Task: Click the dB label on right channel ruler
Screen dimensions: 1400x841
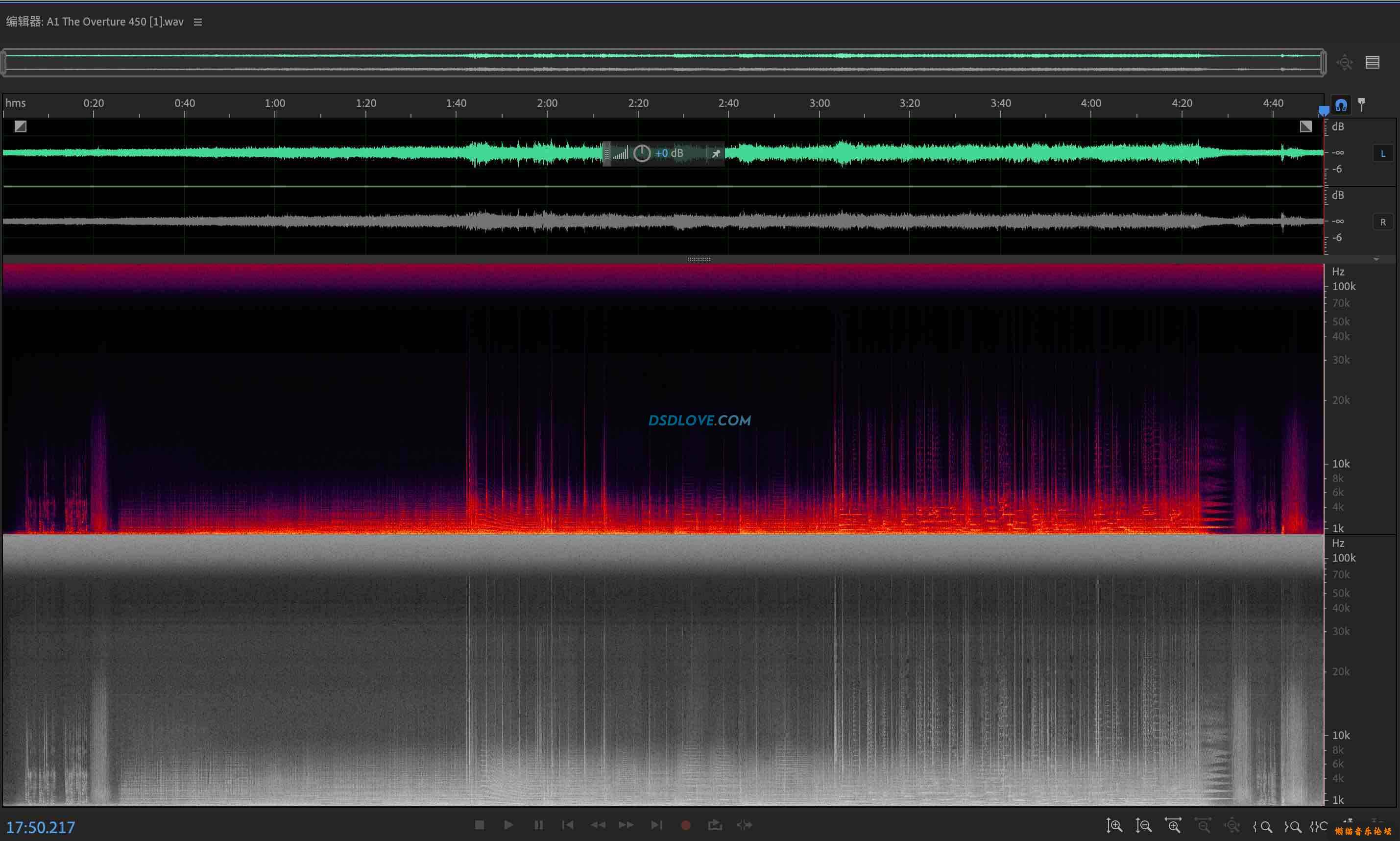Action: [1338, 195]
